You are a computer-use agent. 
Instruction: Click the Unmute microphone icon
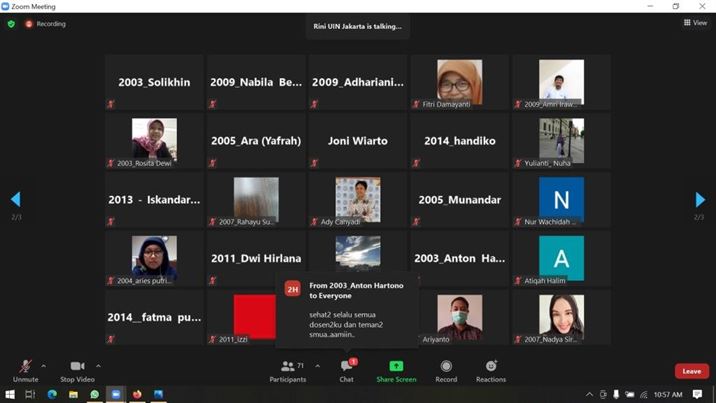coord(25,367)
